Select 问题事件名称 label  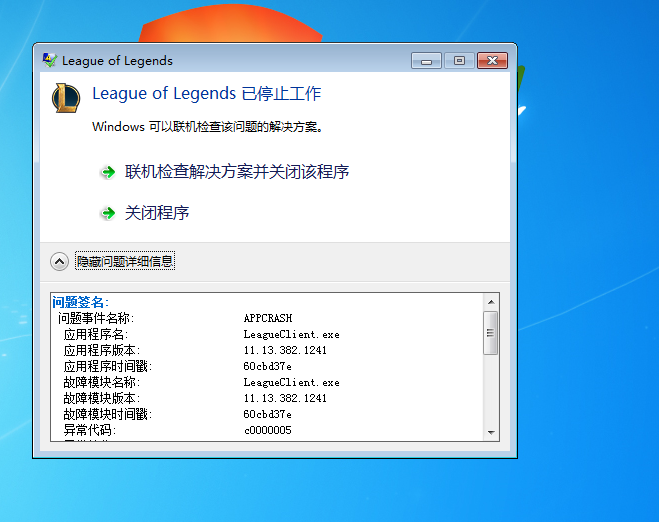pyautogui.click(x=96, y=318)
